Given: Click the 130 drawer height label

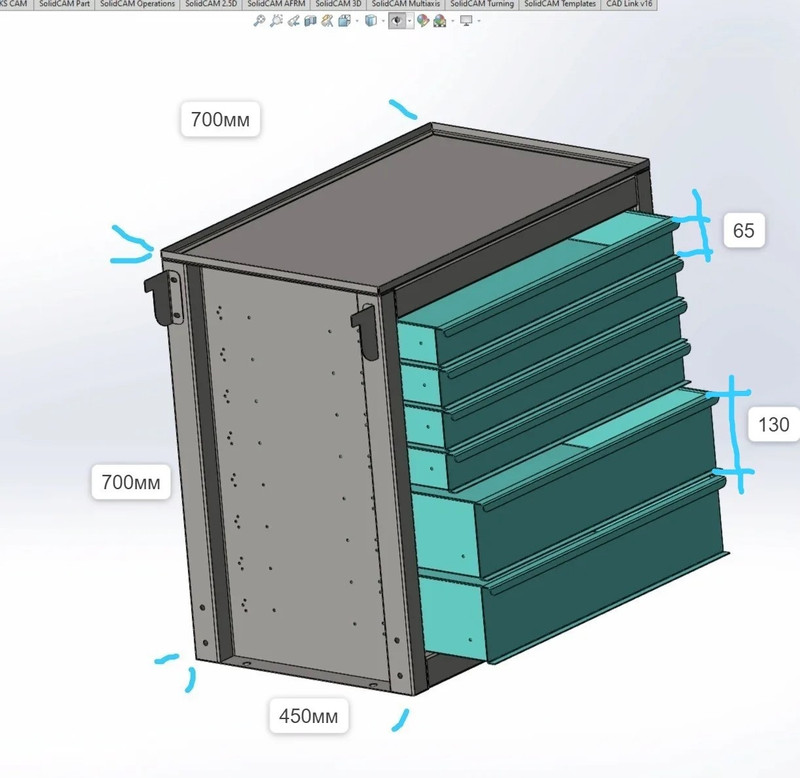Looking at the screenshot, I should point(773,425).
